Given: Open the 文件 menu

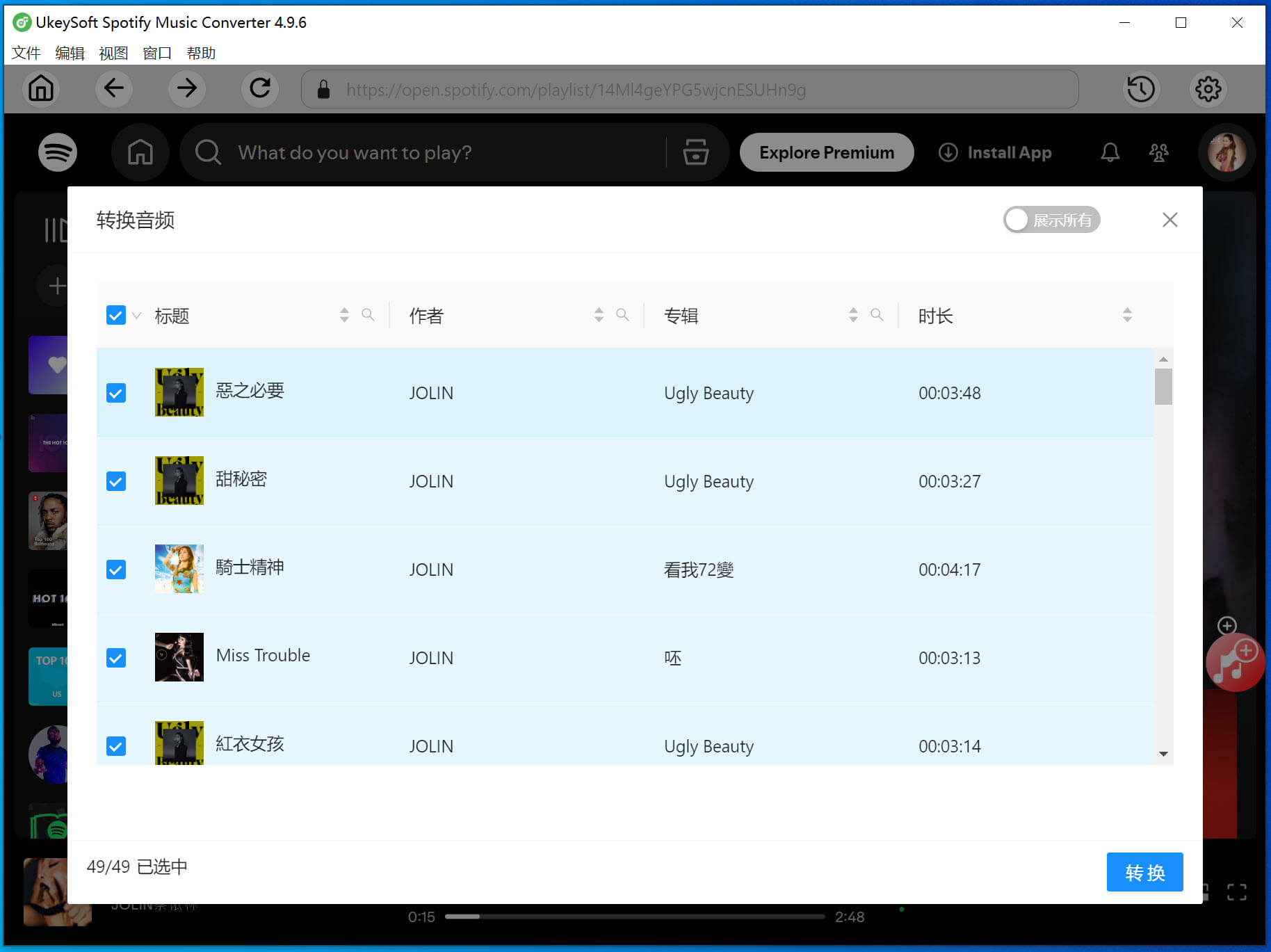Looking at the screenshot, I should point(26,53).
